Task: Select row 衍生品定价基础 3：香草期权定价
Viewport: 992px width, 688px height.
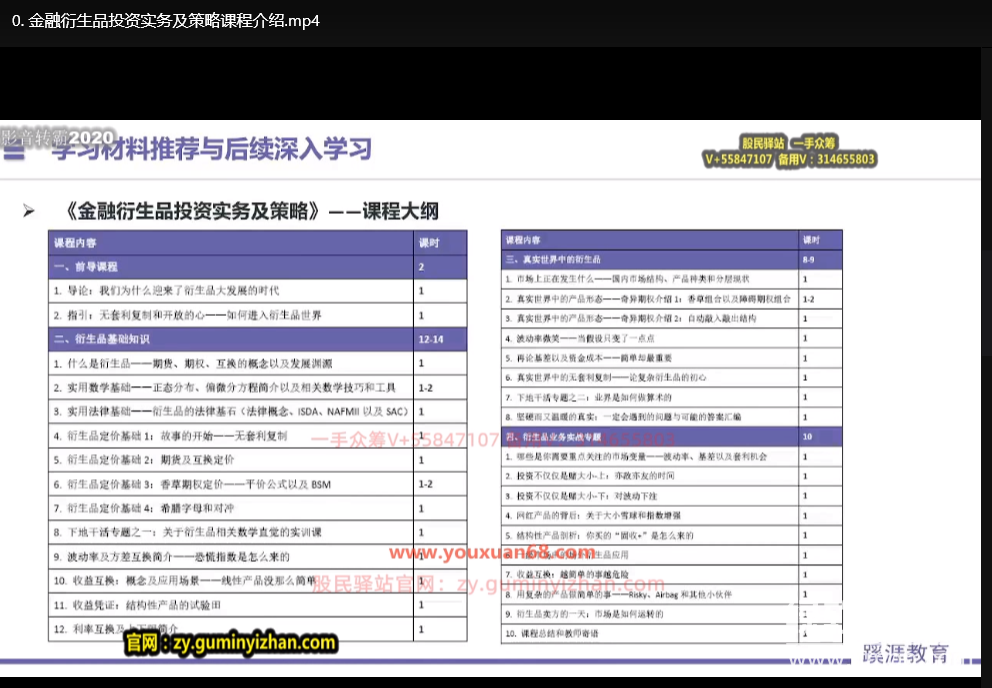Action: (257, 484)
